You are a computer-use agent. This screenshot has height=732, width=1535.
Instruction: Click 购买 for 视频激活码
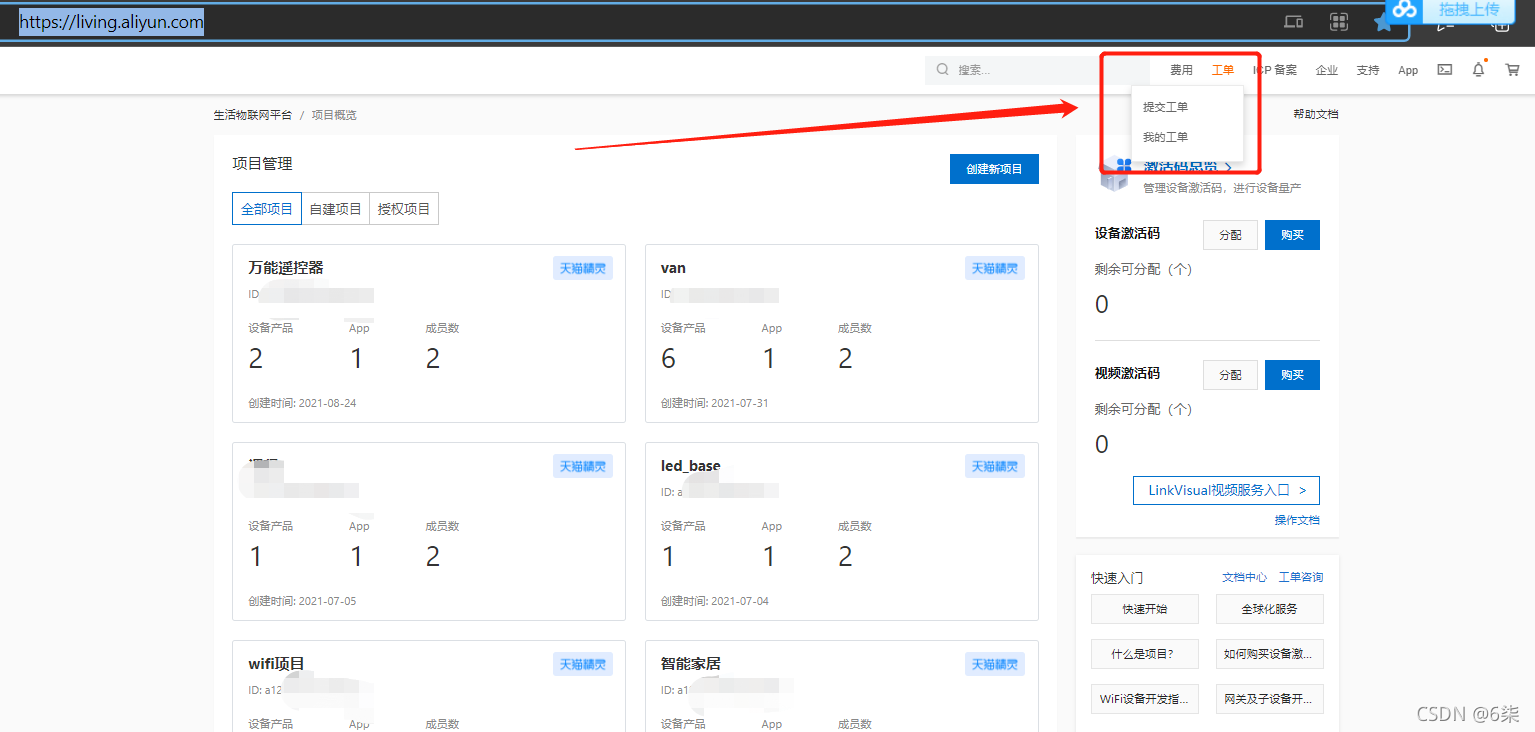[1292, 375]
